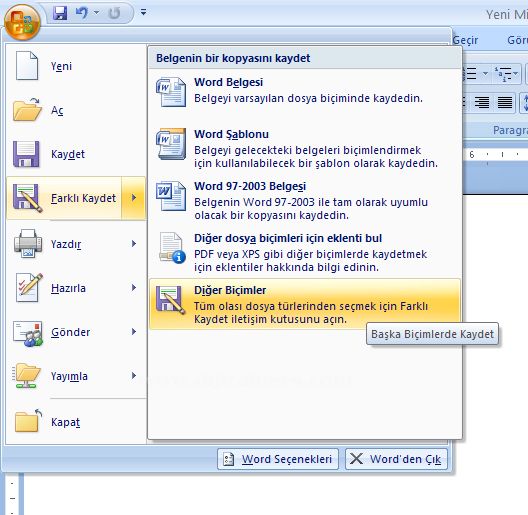The image size is (528, 515).
Task: Click the Gönder people icon
Action: click(28, 333)
